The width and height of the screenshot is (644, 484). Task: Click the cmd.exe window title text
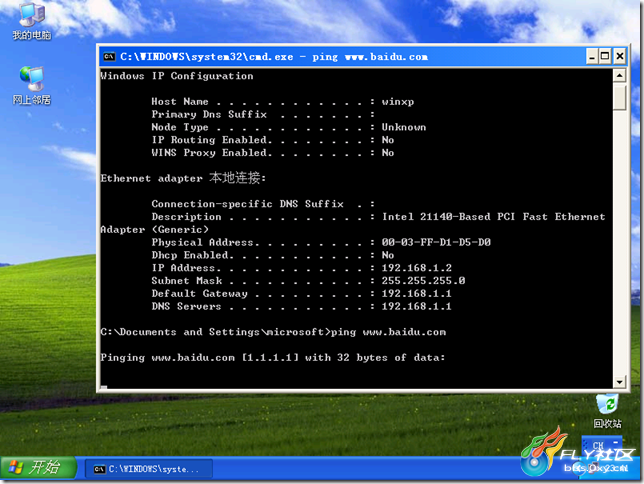point(274,57)
